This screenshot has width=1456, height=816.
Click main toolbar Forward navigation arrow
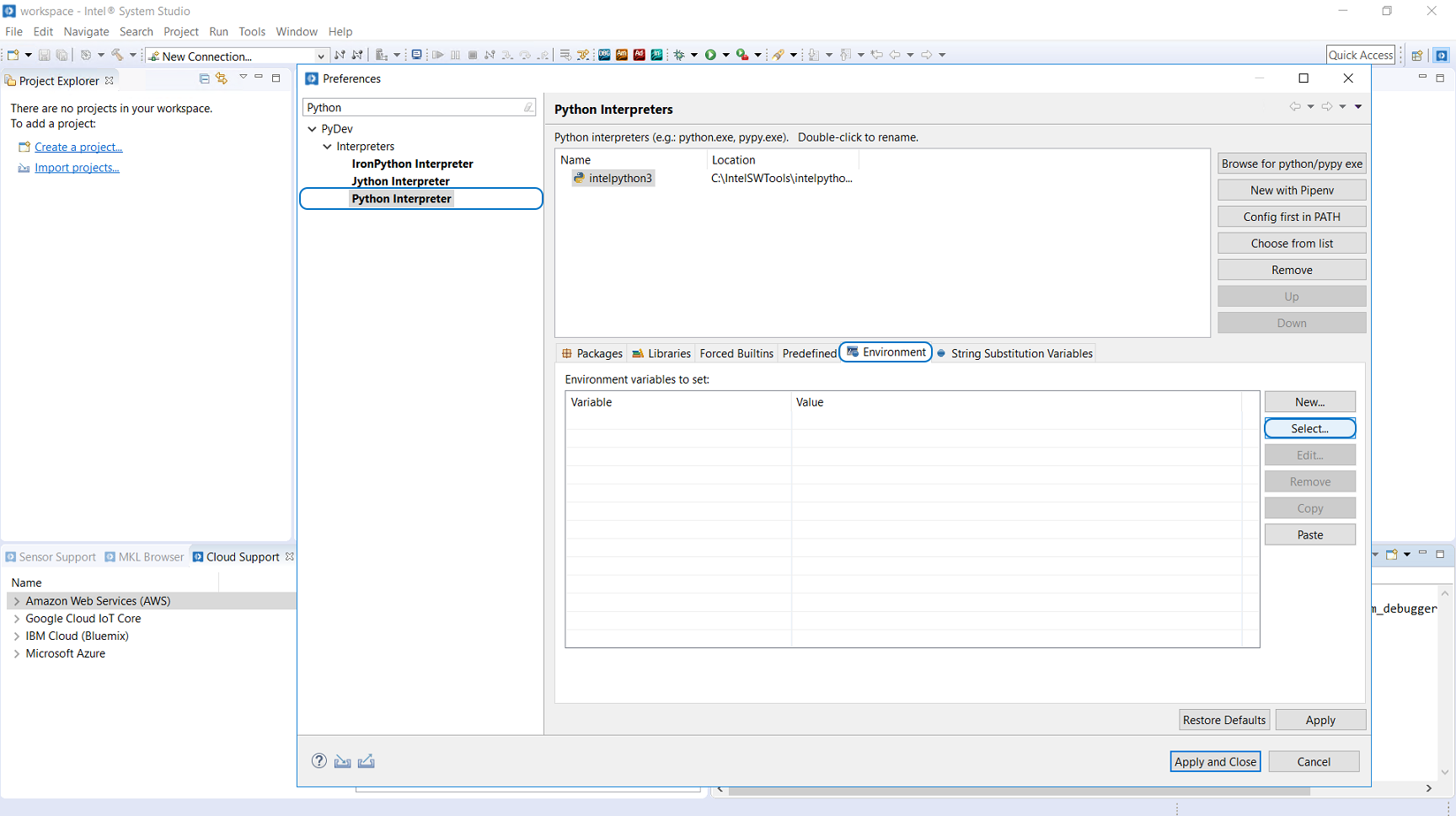pyautogui.click(x=926, y=55)
